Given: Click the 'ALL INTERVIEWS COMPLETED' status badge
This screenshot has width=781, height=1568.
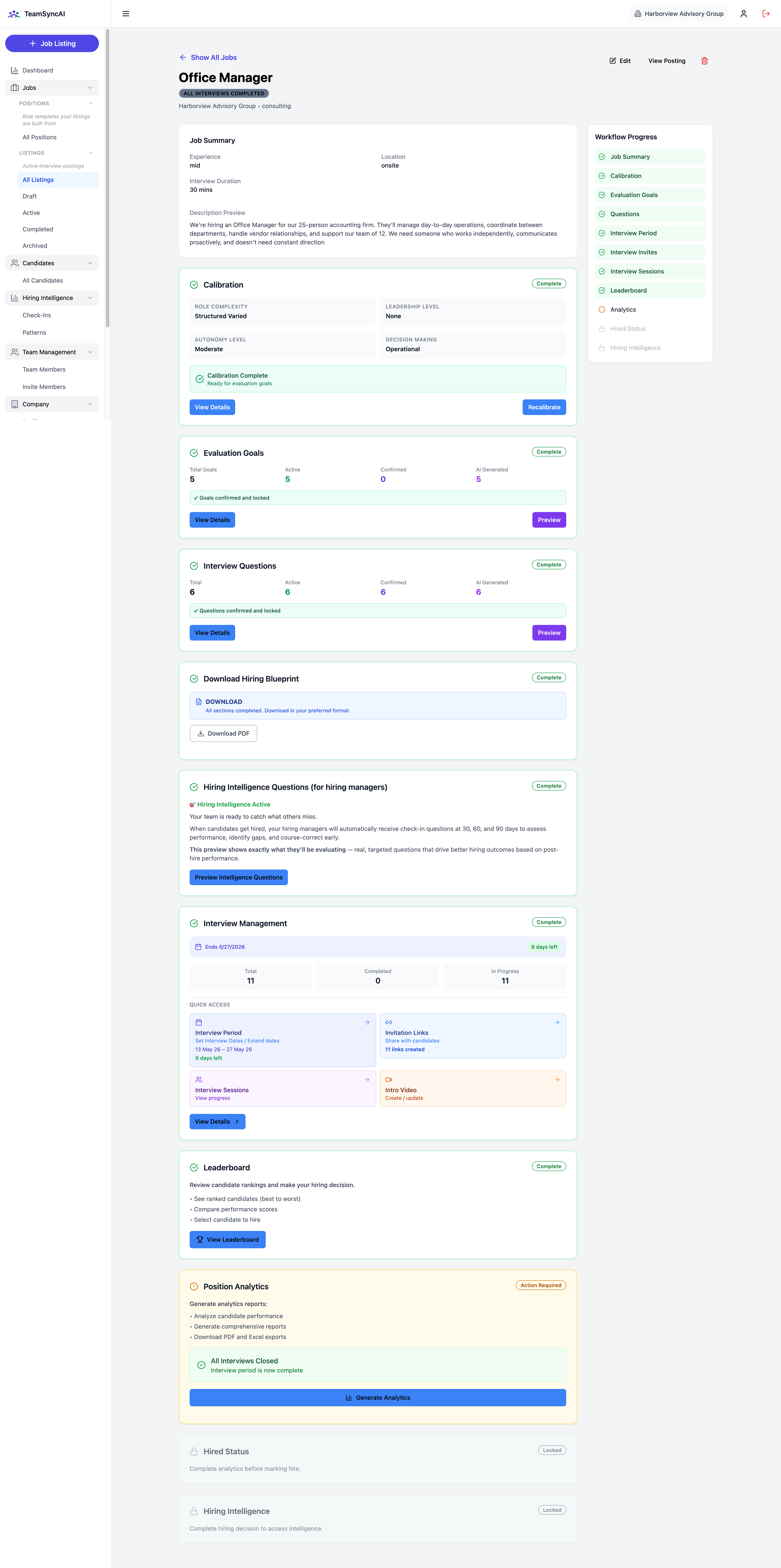Looking at the screenshot, I should [224, 94].
